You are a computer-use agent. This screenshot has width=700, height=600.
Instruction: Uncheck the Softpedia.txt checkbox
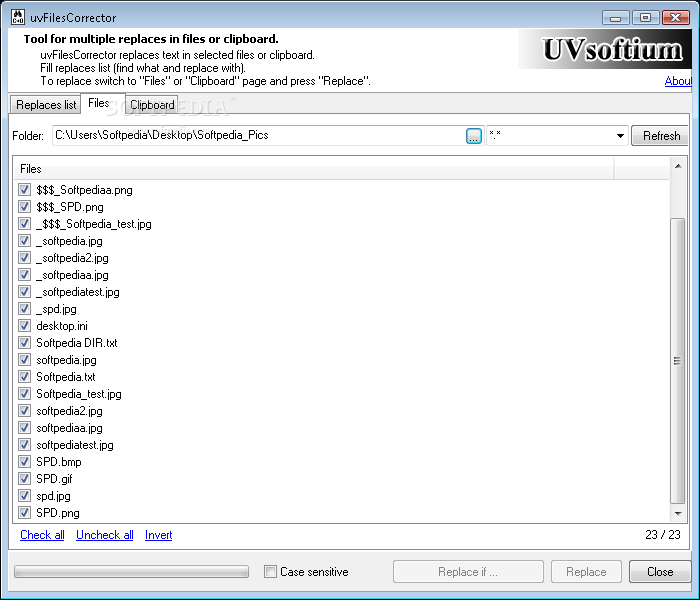25,376
